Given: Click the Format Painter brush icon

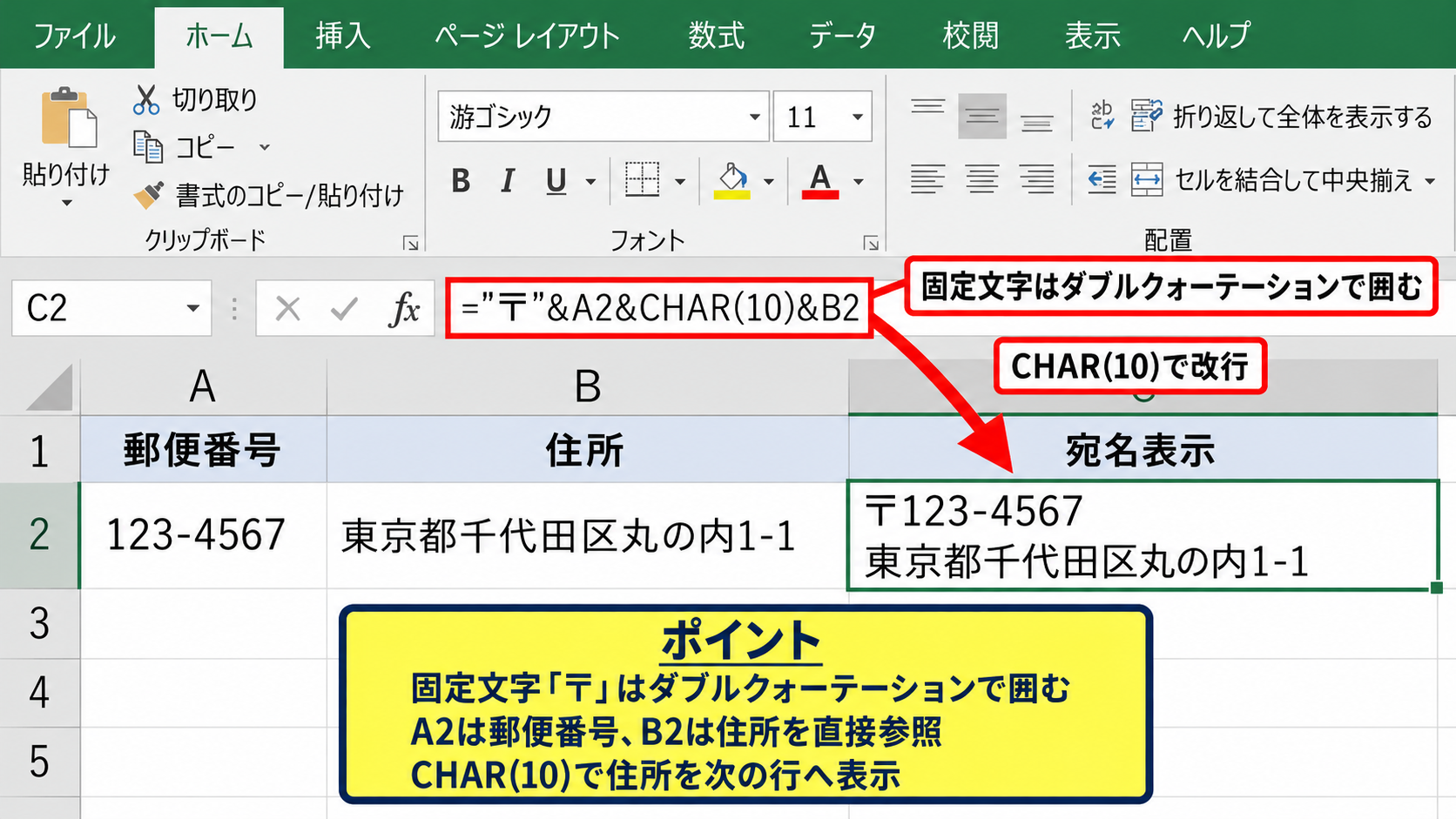Looking at the screenshot, I should [148, 195].
